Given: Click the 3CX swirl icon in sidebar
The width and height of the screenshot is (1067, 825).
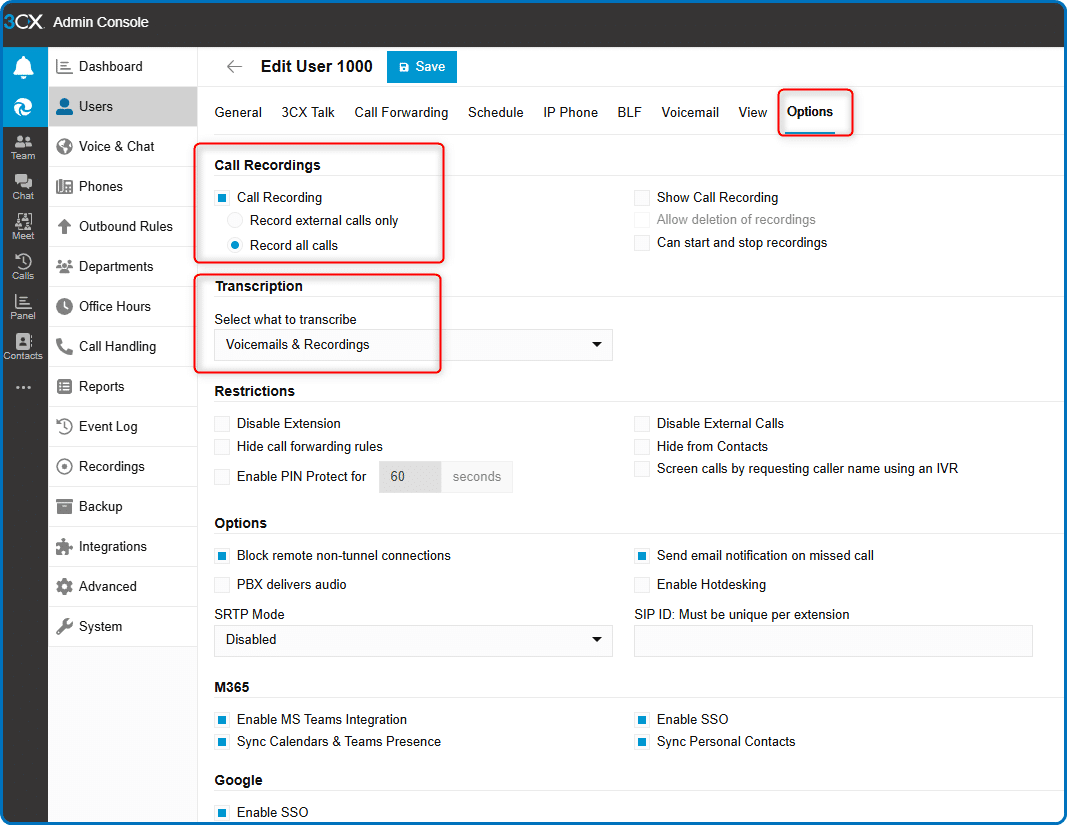Looking at the screenshot, I should click(23, 107).
